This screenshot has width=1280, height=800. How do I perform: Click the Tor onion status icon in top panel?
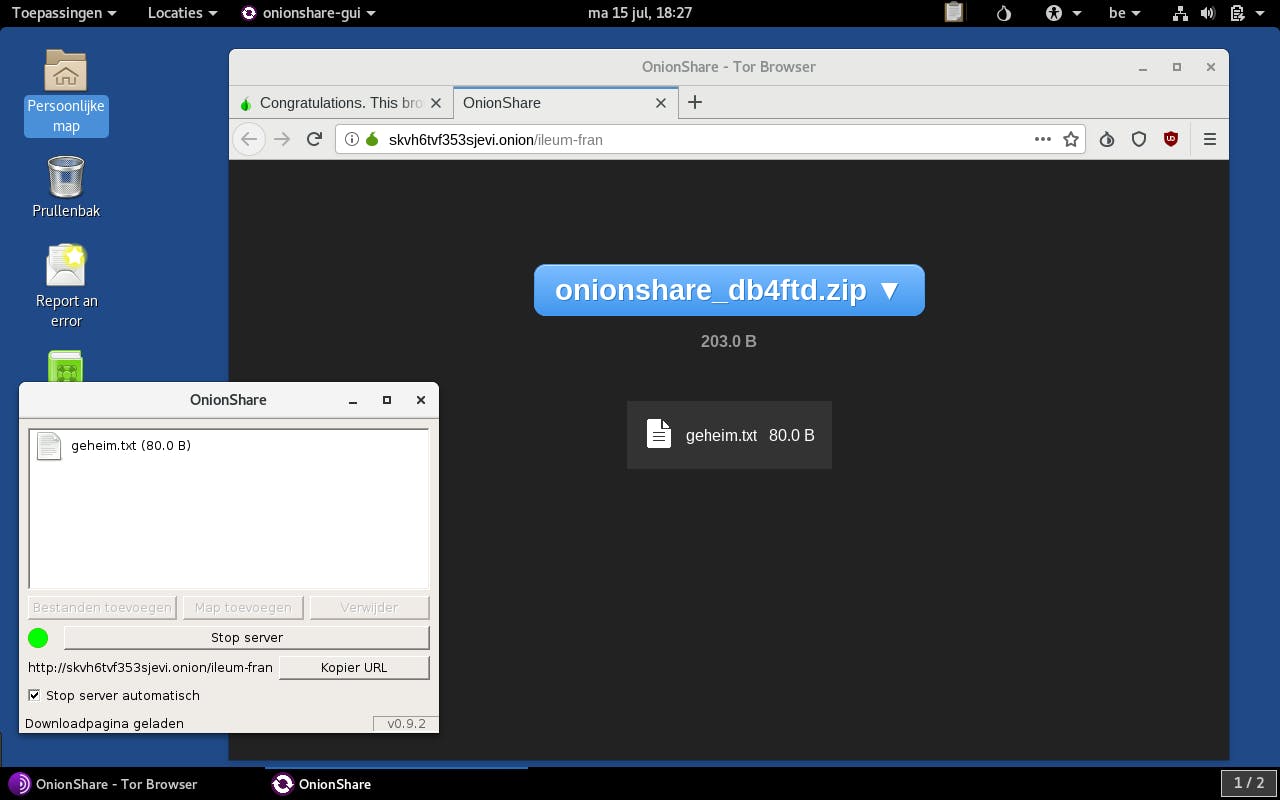click(1004, 13)
